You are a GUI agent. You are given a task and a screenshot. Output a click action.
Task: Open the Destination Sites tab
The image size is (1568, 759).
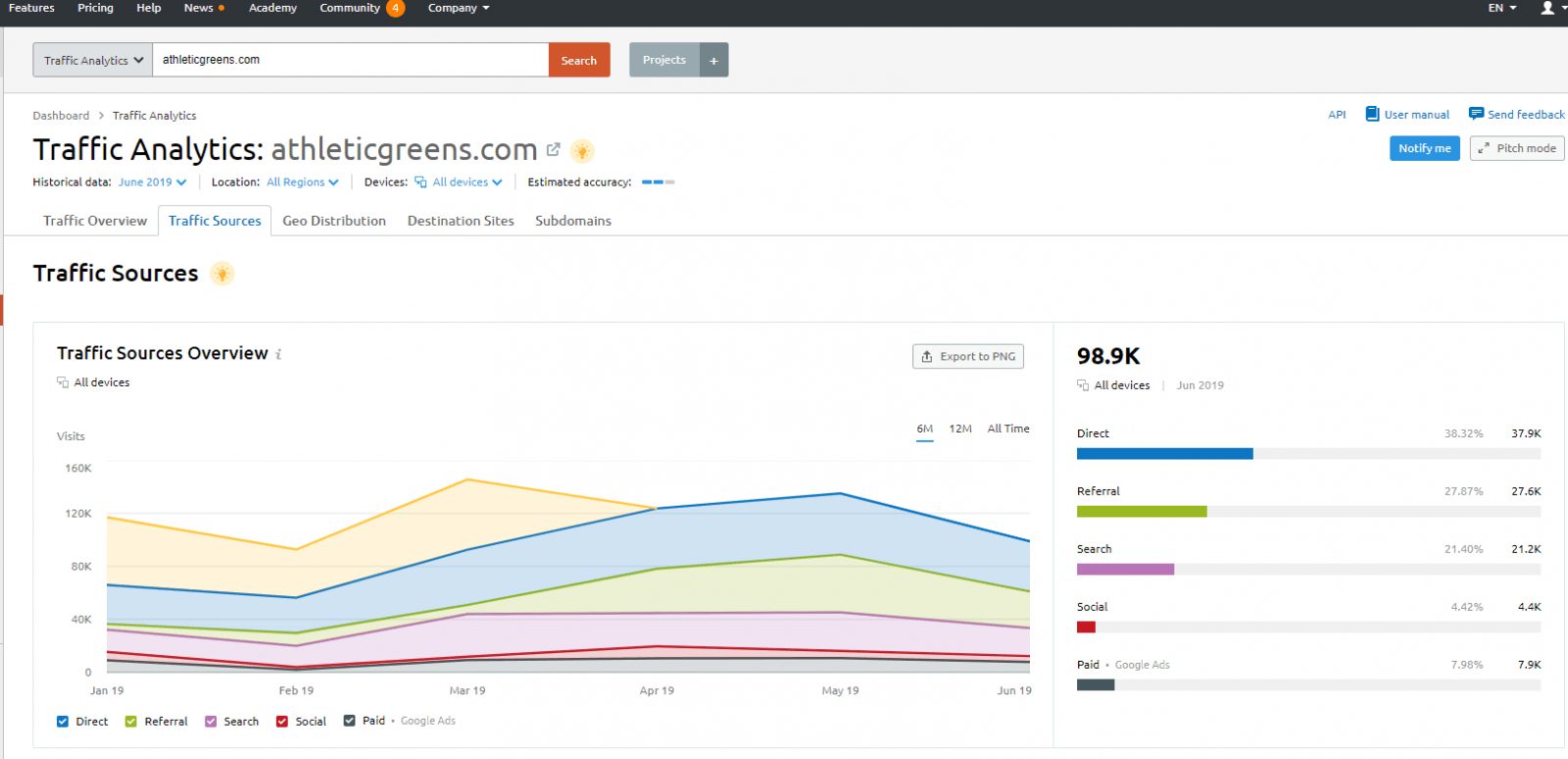pyautogui.click(x=461, y=221)
